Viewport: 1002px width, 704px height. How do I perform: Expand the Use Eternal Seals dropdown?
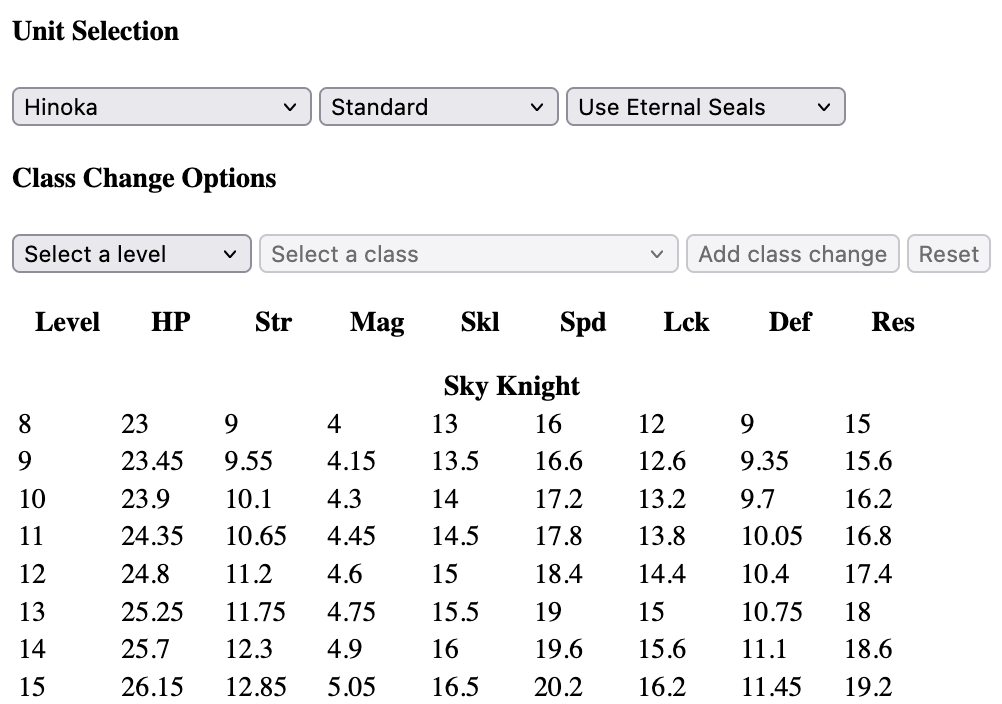coord(705,107)
